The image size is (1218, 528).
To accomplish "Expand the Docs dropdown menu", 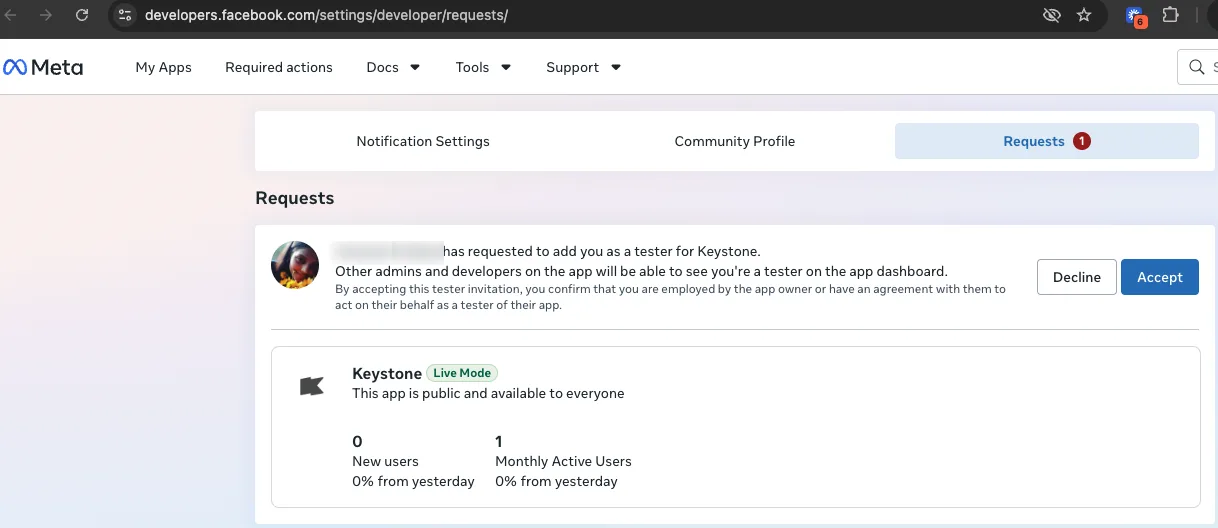I will (x=393, y=67).
